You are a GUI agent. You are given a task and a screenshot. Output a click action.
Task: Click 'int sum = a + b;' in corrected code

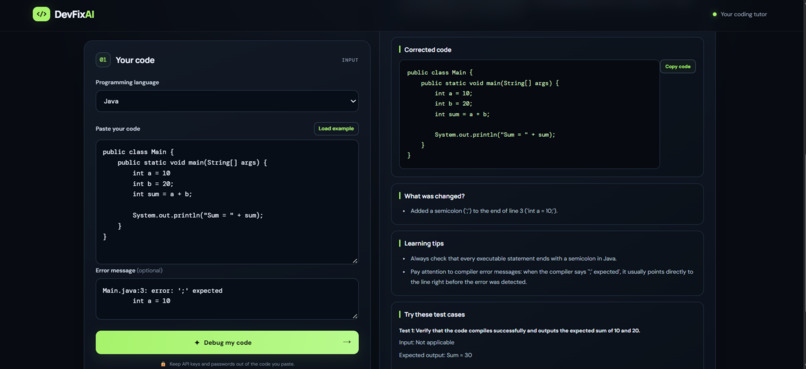462,114
